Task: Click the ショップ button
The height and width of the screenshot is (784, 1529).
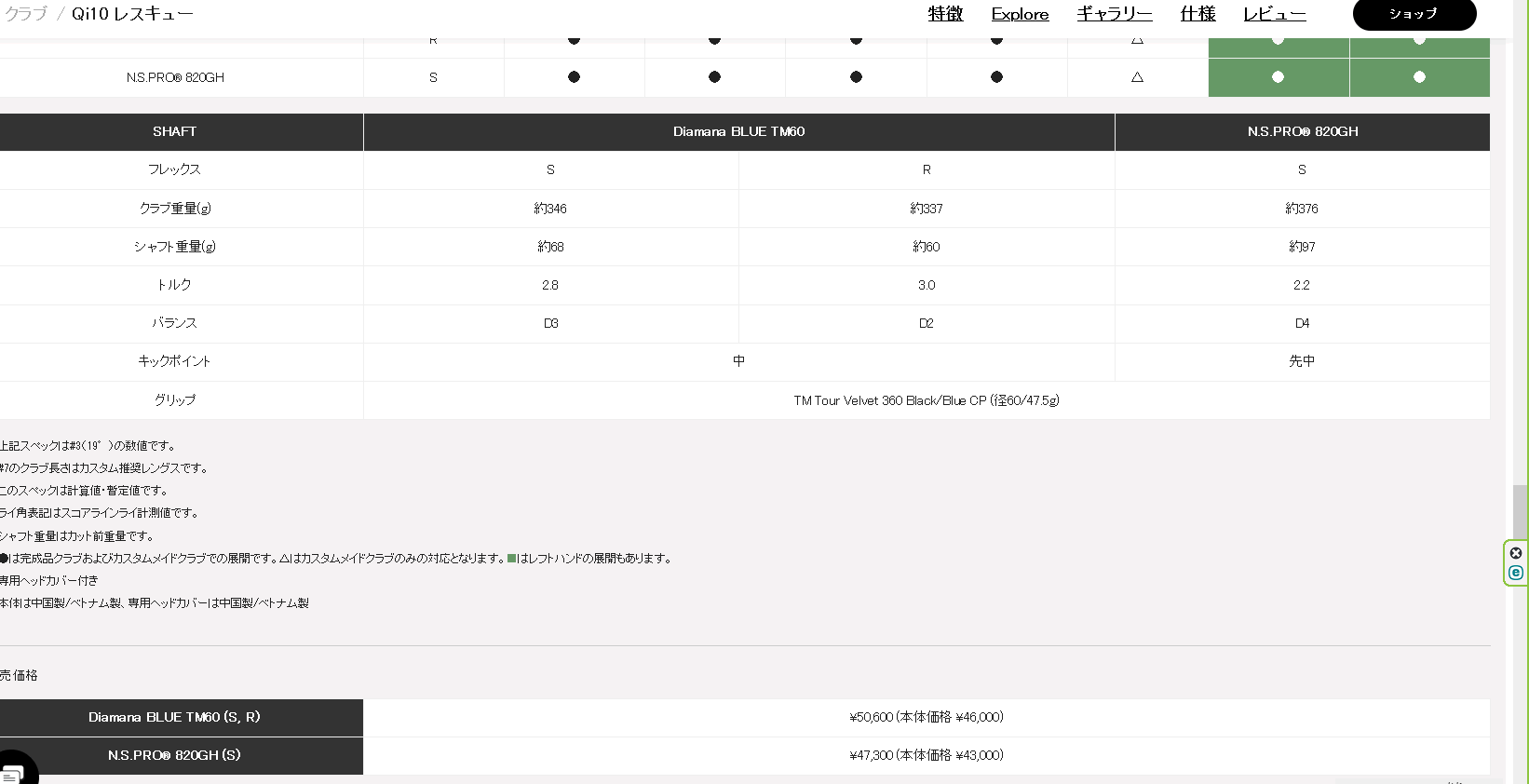Action: pyautogui.click(x=1414, y=14)
